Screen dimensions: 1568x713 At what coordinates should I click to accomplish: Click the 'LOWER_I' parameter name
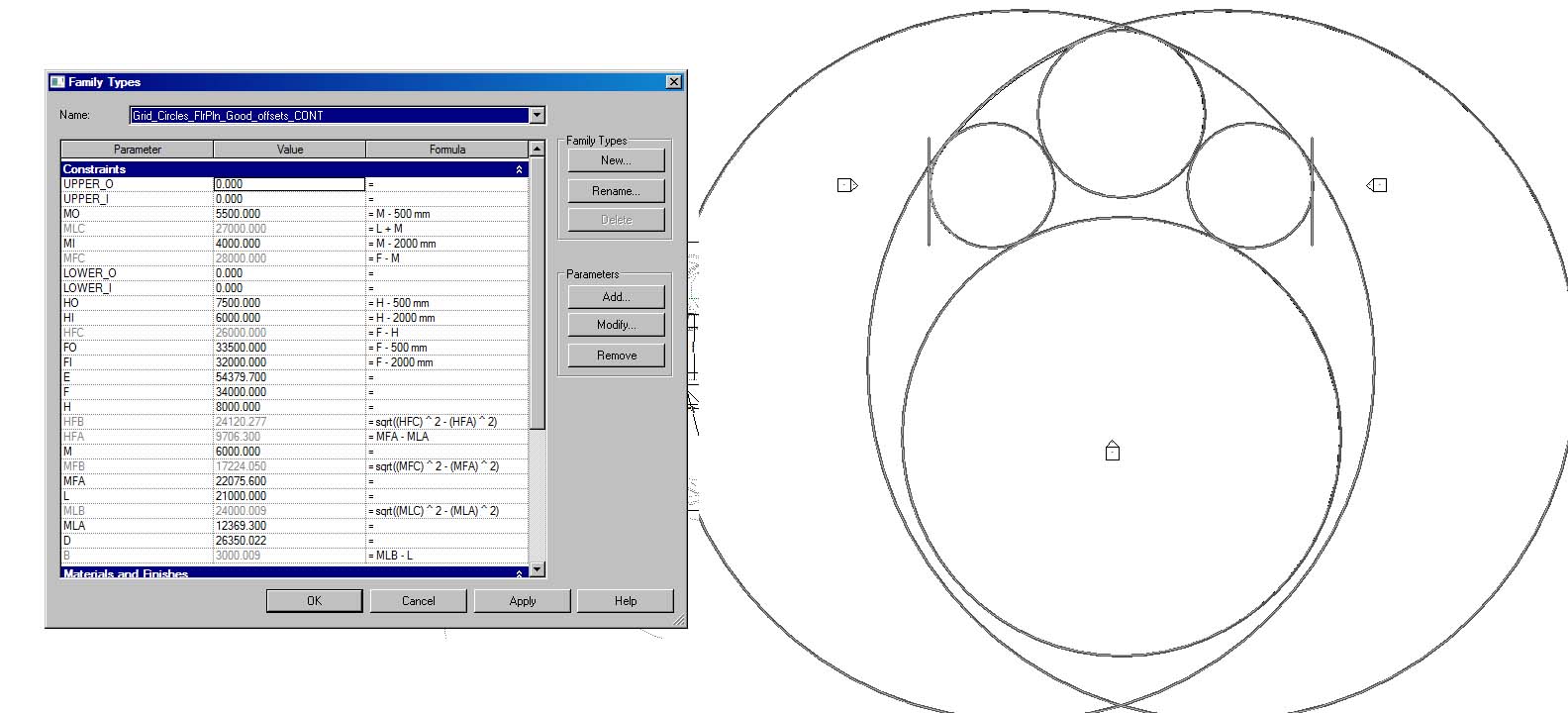click(86, 288)
